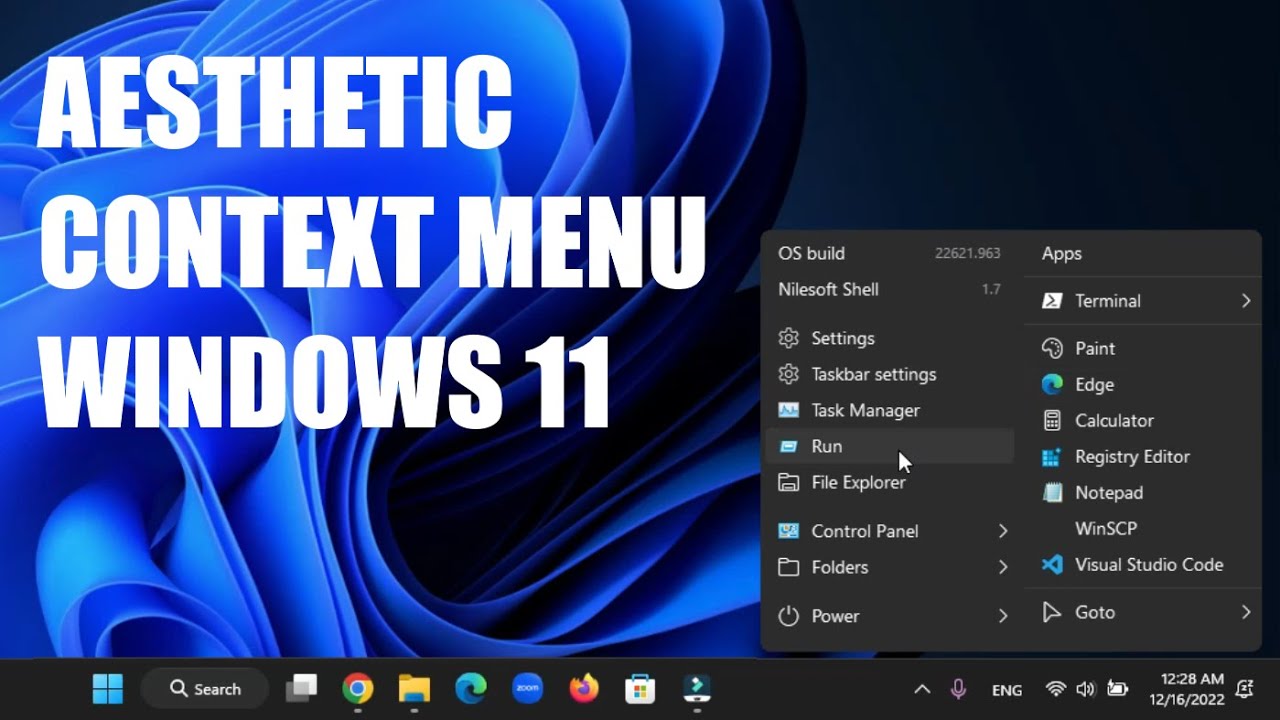Launch Firefox from the taskbar
This screenshot has width=1280, height=720.
tap(583, 688)
